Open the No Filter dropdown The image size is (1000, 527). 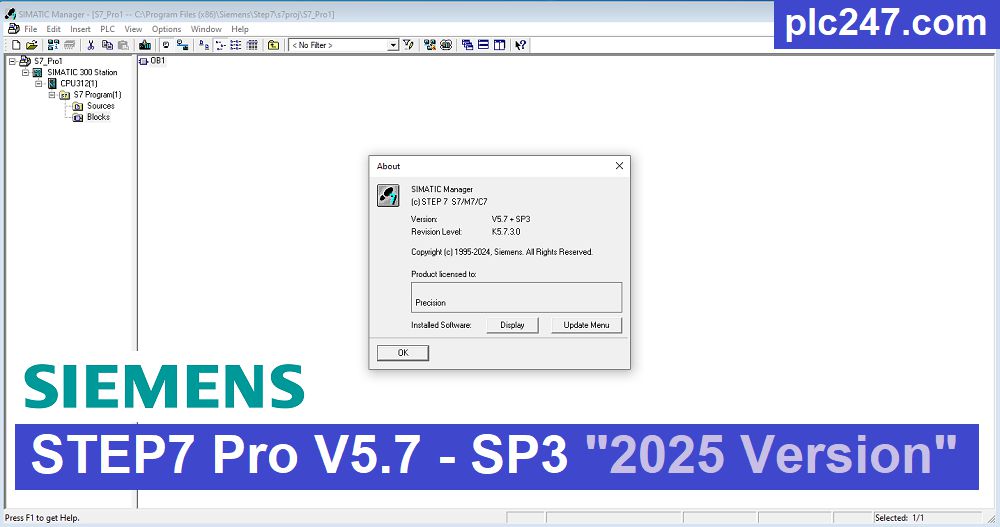tap(393, 45)
